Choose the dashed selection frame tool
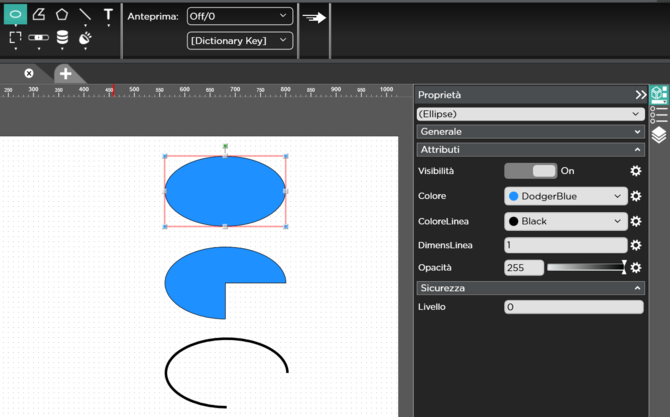Image resolution: width=670 pixels, height=417 pixels. 16,38
